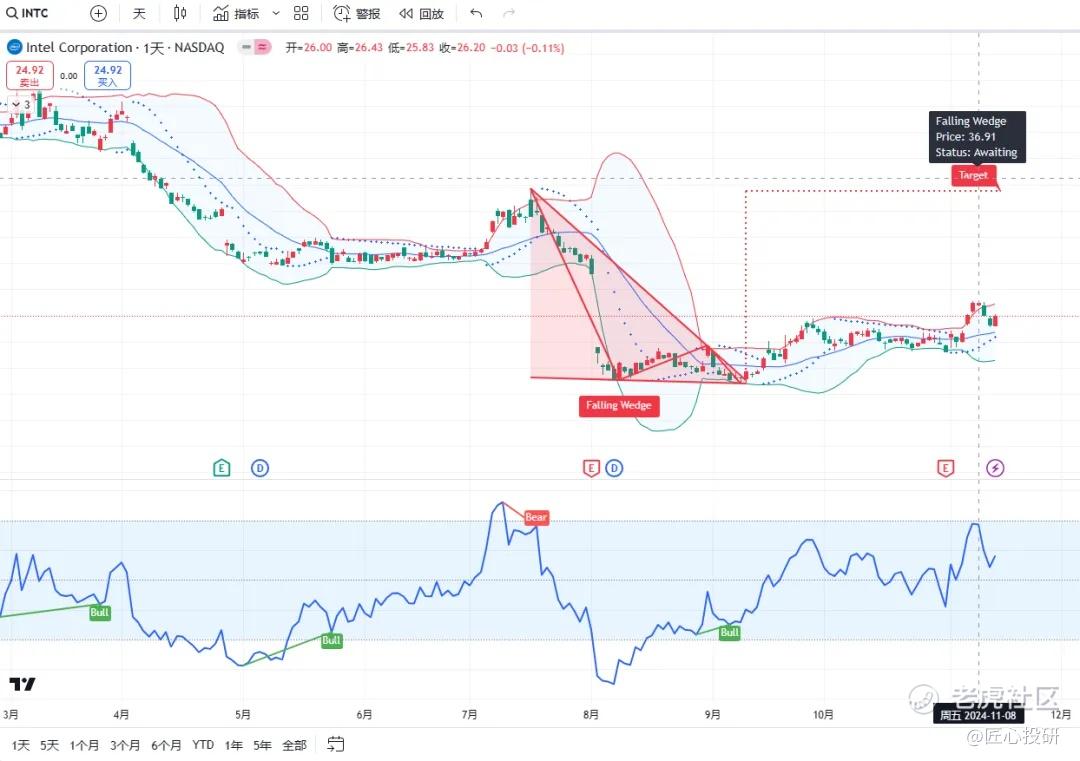The image size is (1080, 761).
Task: Click the 收=26.20 close price value
Action: [462, 48]
